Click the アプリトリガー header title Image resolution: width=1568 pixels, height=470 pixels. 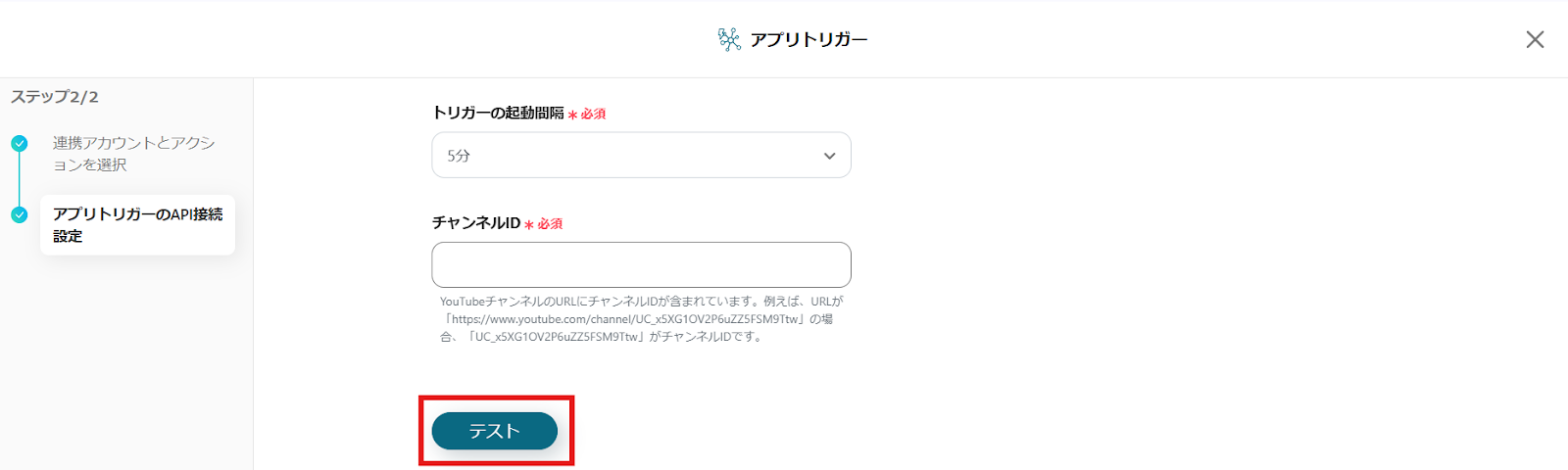point(808,39)
